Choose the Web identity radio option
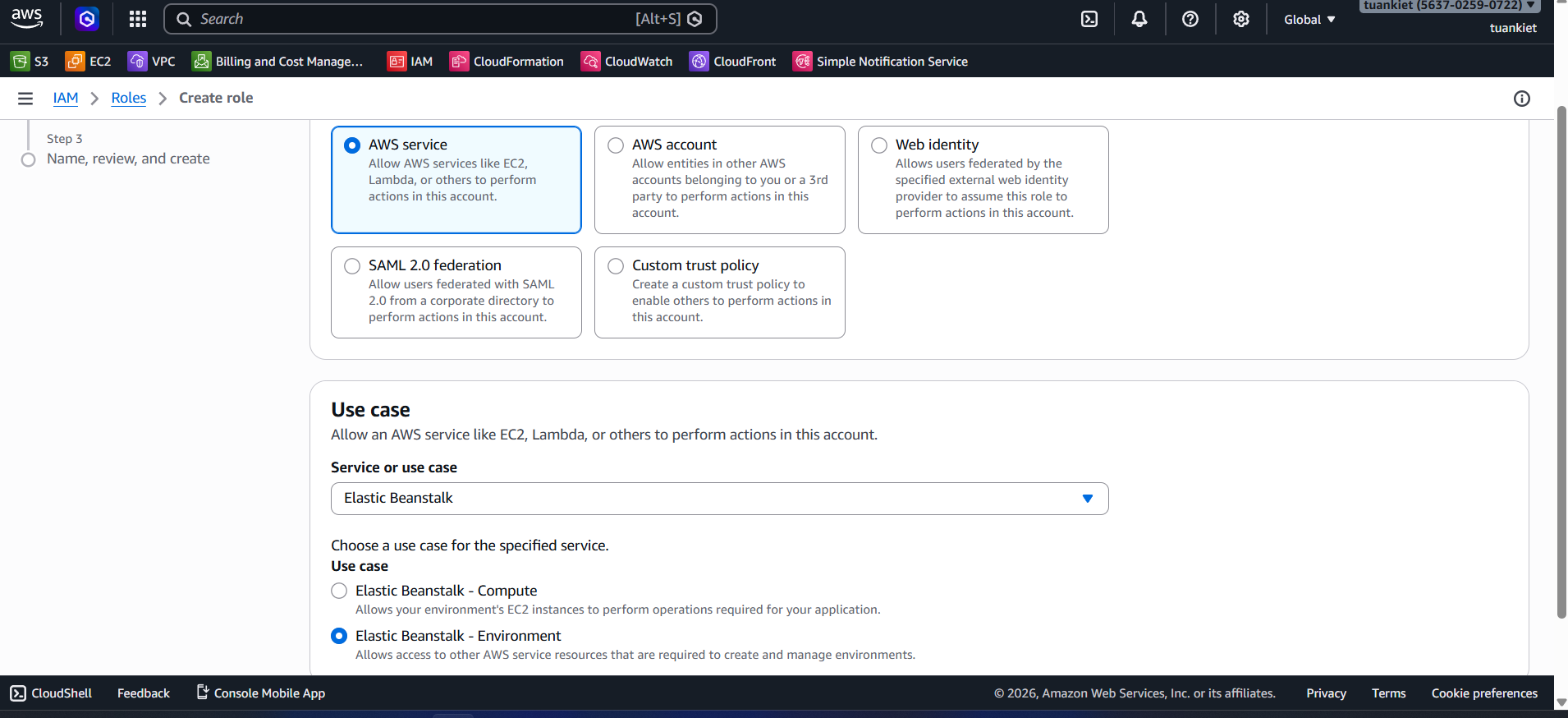Image resolution: width=1568 pixels, height=718 pixels. [x=879, y=145]
